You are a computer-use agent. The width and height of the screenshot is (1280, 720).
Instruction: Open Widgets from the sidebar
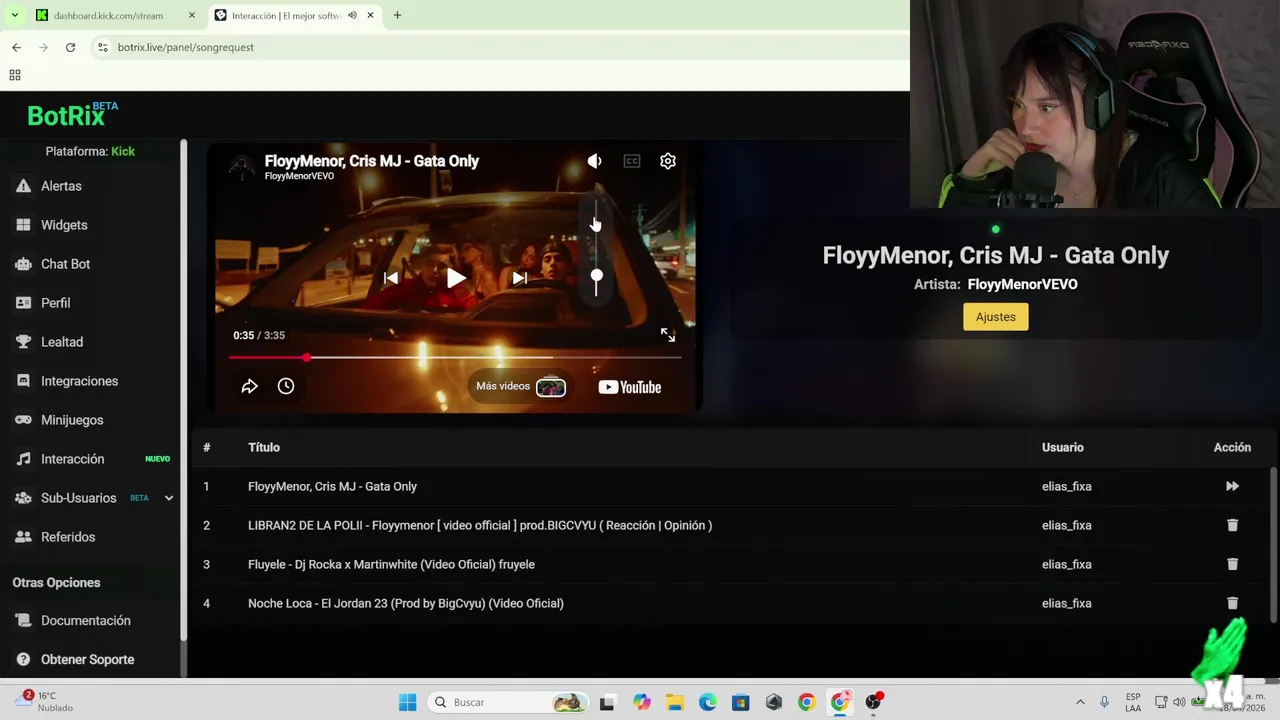pyautogui.click(x=64, y=225)
